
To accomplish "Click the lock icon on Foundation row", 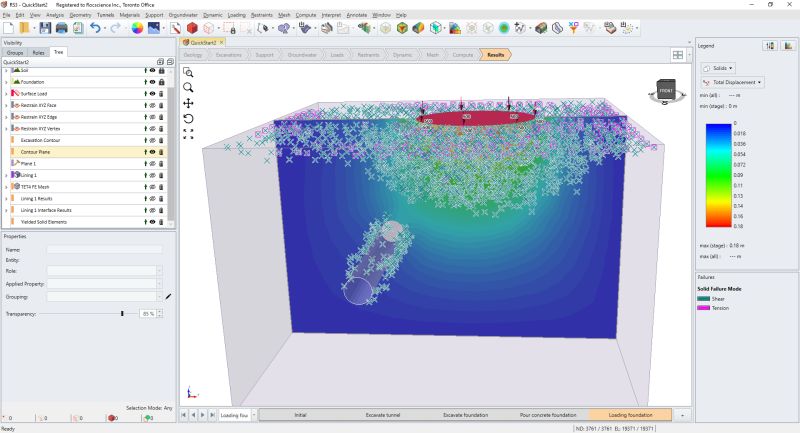I will pyautogui.click(x=162, y=82).
